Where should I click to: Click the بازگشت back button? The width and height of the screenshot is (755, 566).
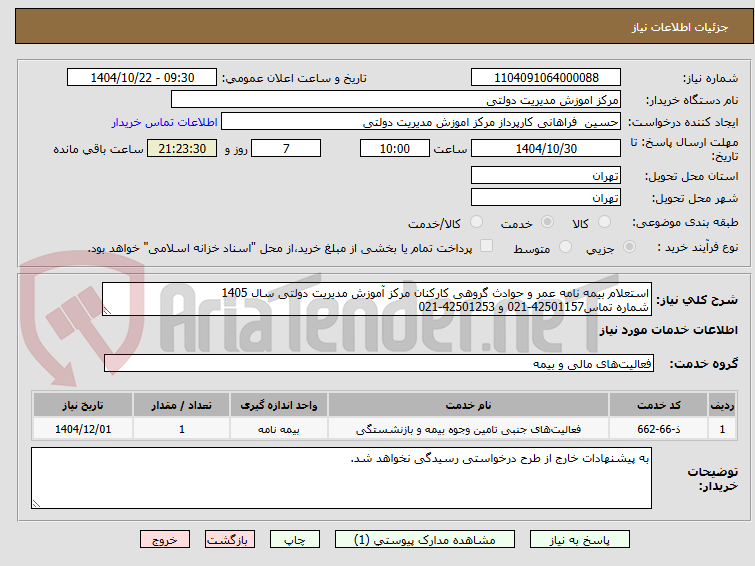(x=230, y=540)
